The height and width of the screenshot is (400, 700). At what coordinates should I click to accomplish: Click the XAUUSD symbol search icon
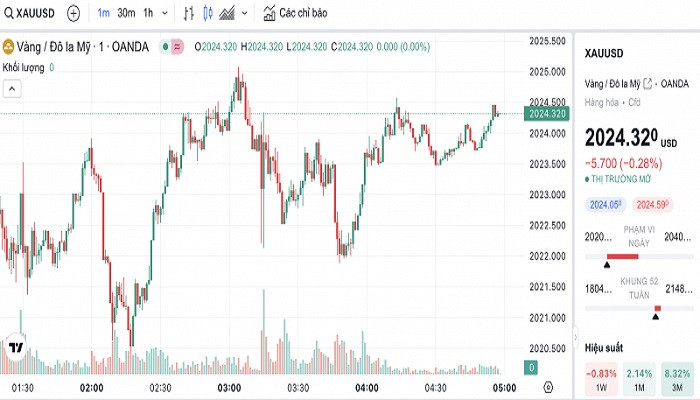[9, 14]
